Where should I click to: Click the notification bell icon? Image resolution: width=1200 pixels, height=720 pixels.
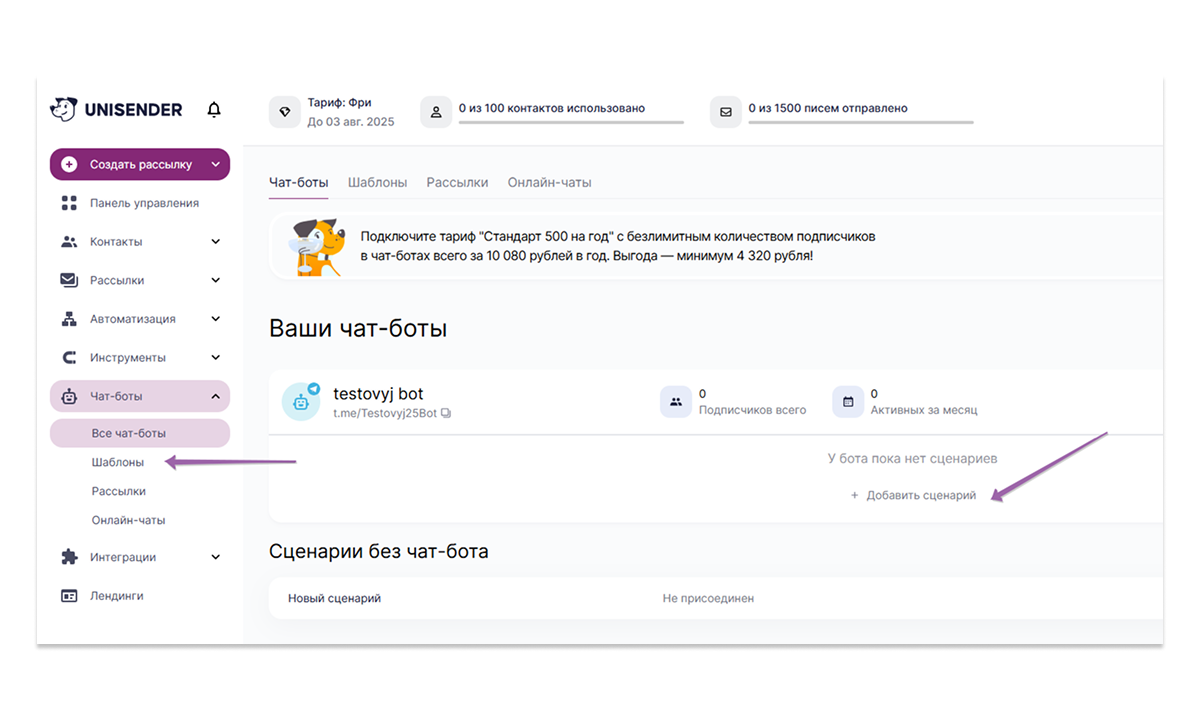coord(214,110)
